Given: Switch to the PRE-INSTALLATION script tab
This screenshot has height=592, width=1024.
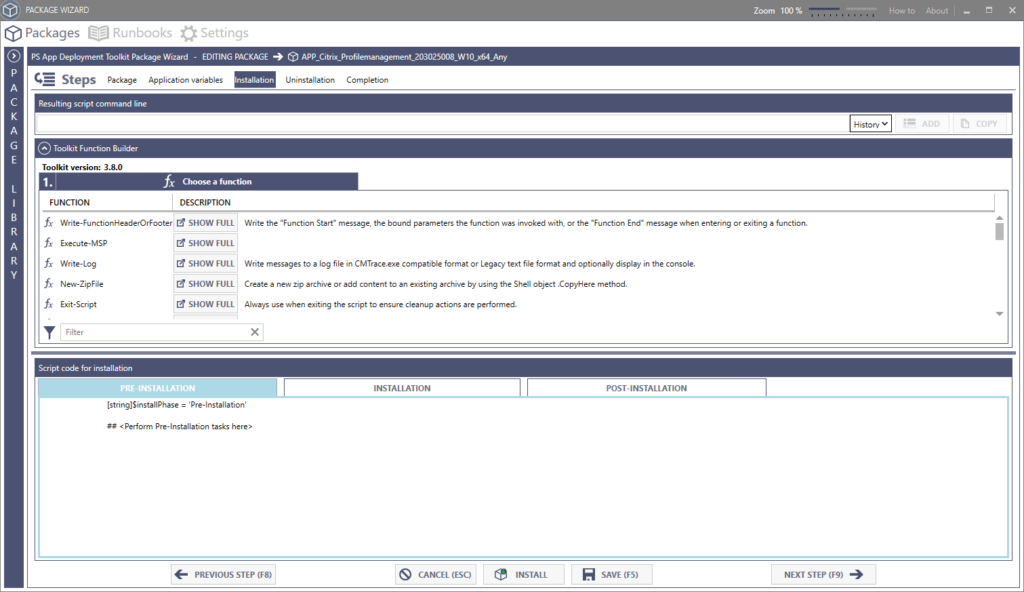Looking at the screenshot, I should pos(157,388).
